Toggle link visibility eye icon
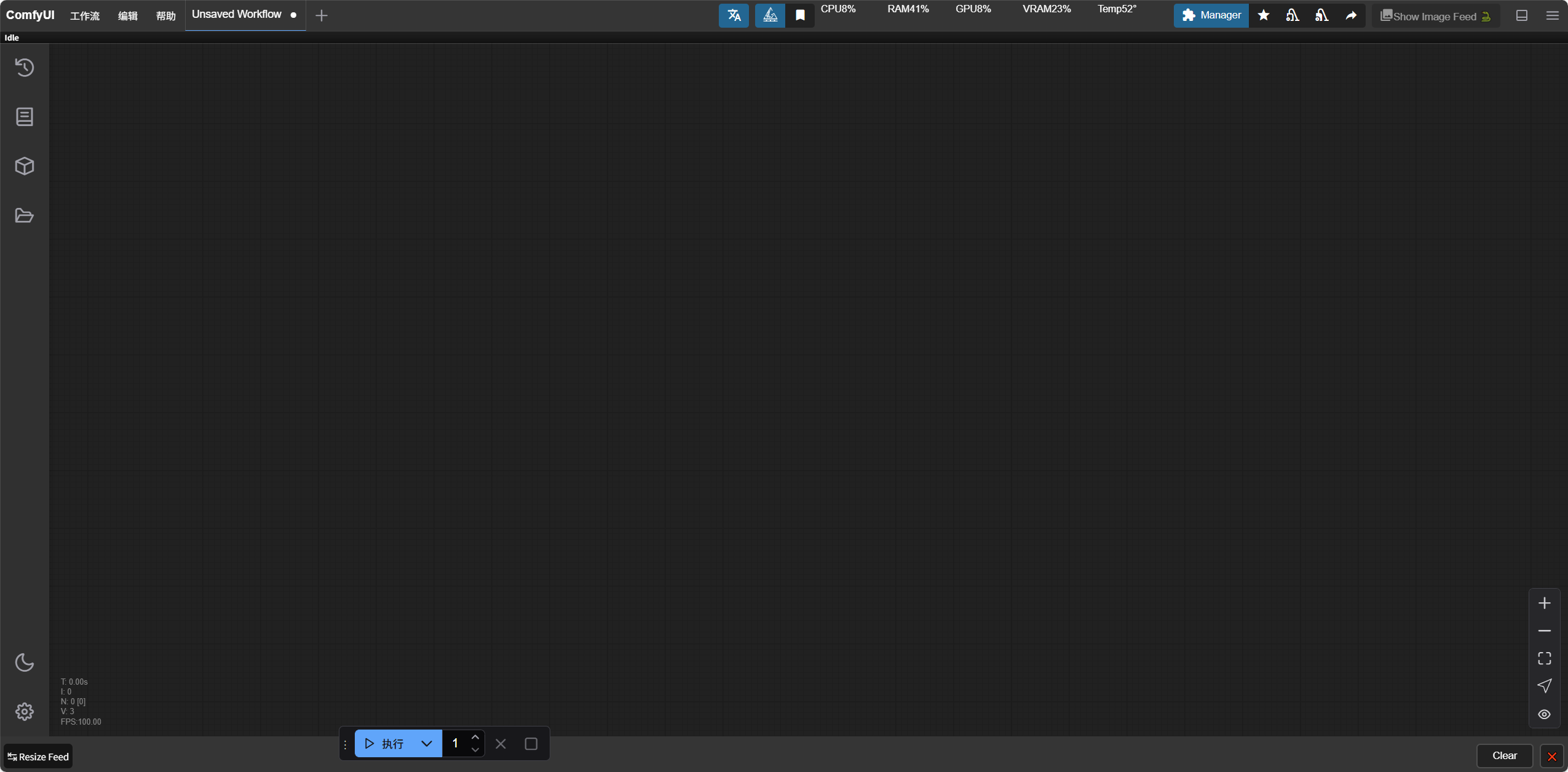Screen dimensions: 1568x772 click(x=1544, y=714)
